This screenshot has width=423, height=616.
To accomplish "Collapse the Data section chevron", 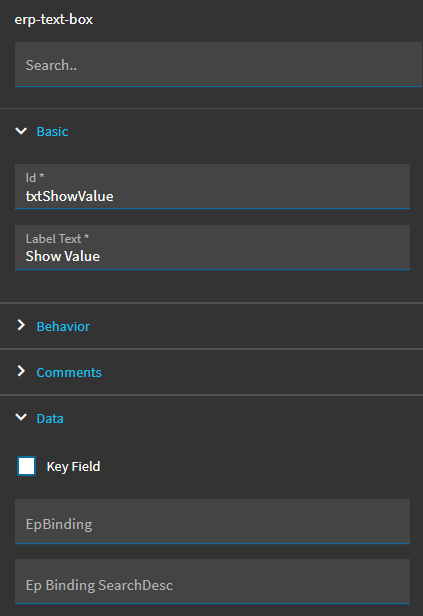I will tap(21, 417).
